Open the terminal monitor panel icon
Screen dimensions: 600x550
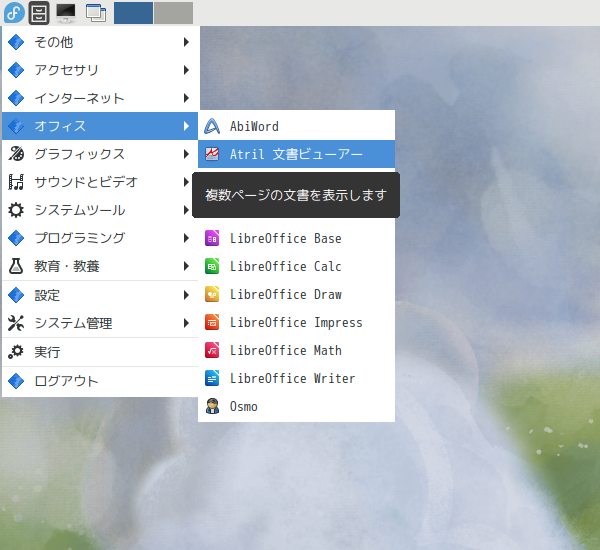tap(66, 13)
